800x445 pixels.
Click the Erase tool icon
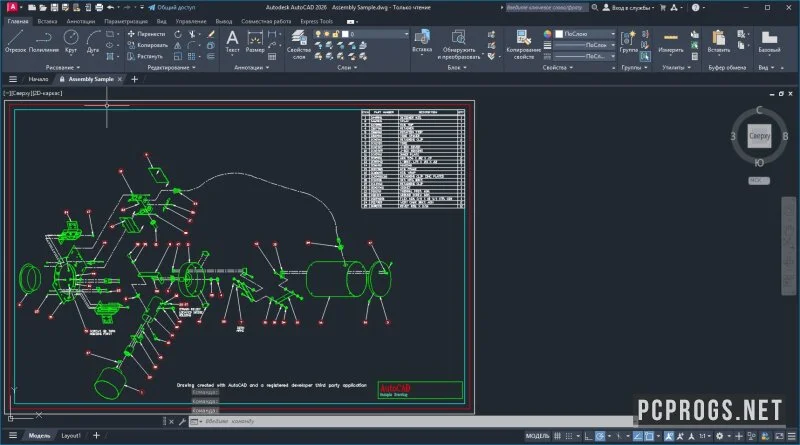point(211,34)
